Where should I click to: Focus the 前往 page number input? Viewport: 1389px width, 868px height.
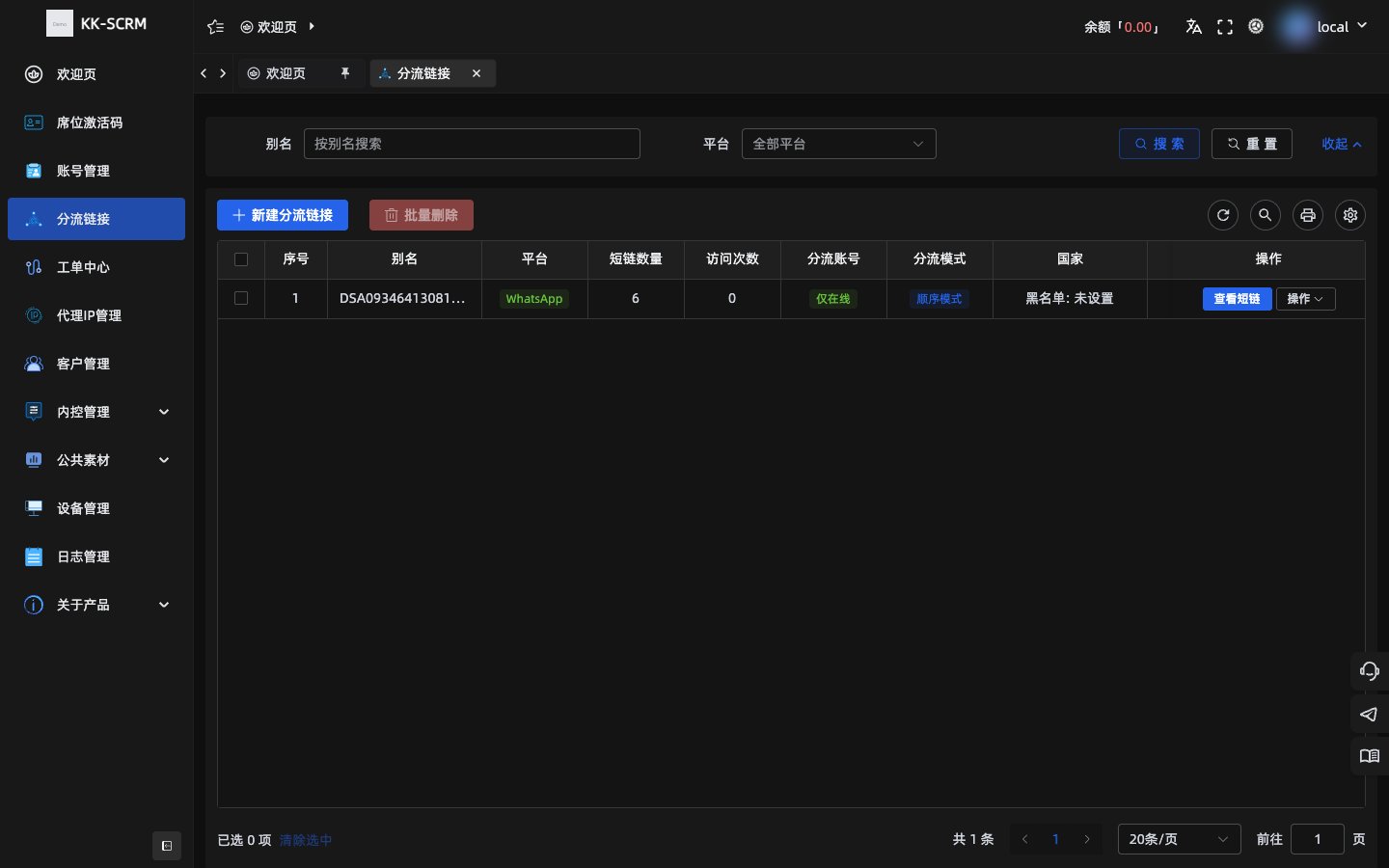coord(1317,839)
